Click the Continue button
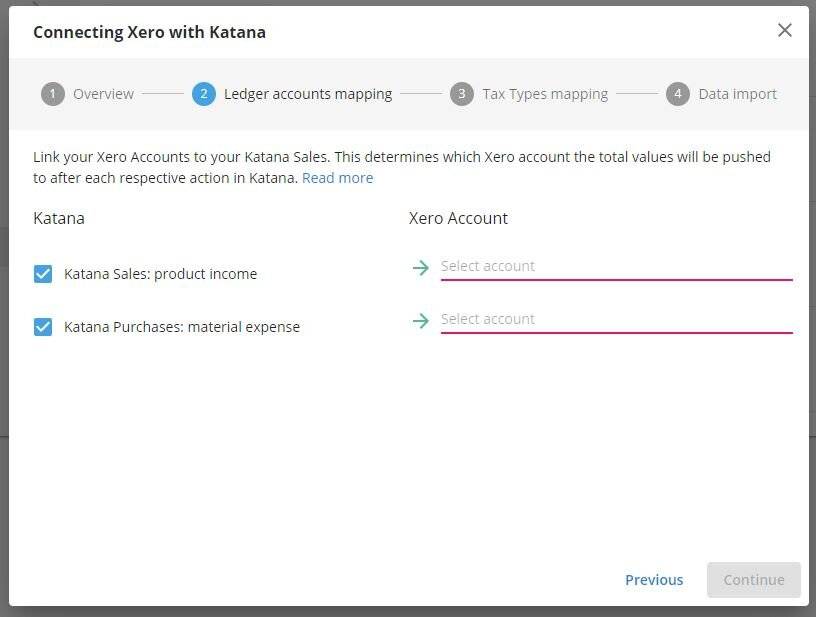Image resolution: width=816 pixels, height=617 pixels. pyautogui.click(x=754, y=580)
